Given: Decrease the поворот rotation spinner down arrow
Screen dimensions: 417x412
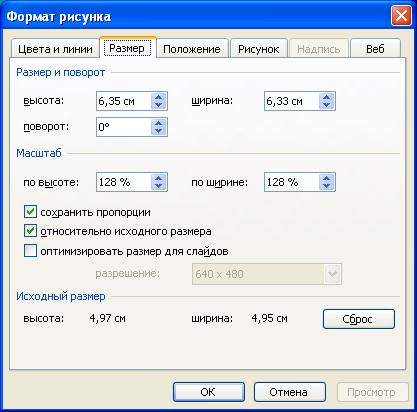Looking at the screenshot, I should 158,131.
